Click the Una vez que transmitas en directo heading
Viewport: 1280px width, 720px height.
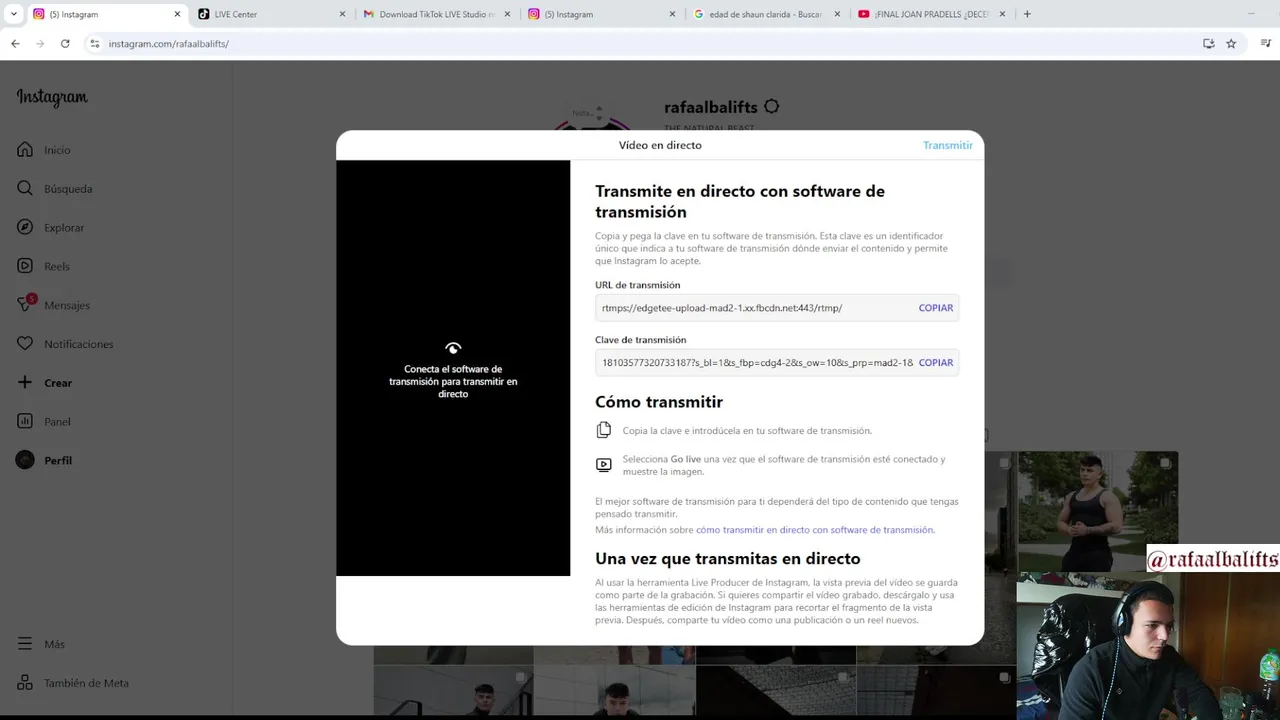point(728,559)
